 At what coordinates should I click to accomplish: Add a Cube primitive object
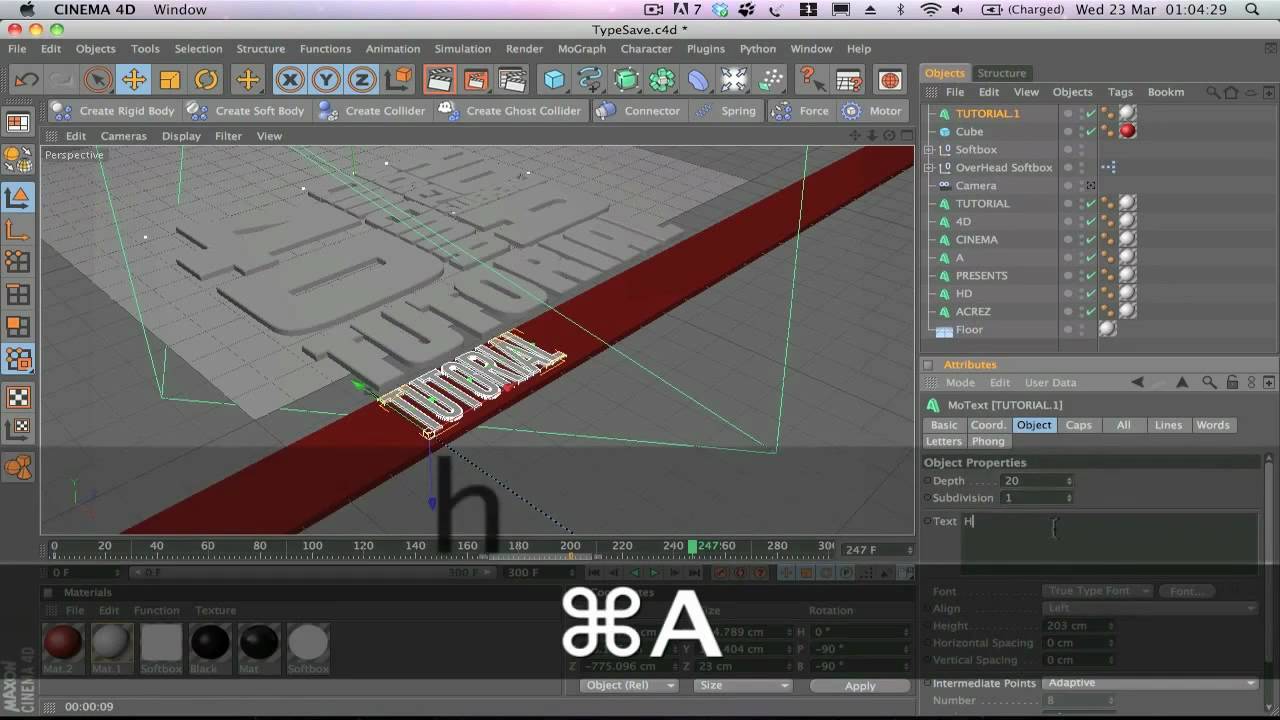[554, 80]
